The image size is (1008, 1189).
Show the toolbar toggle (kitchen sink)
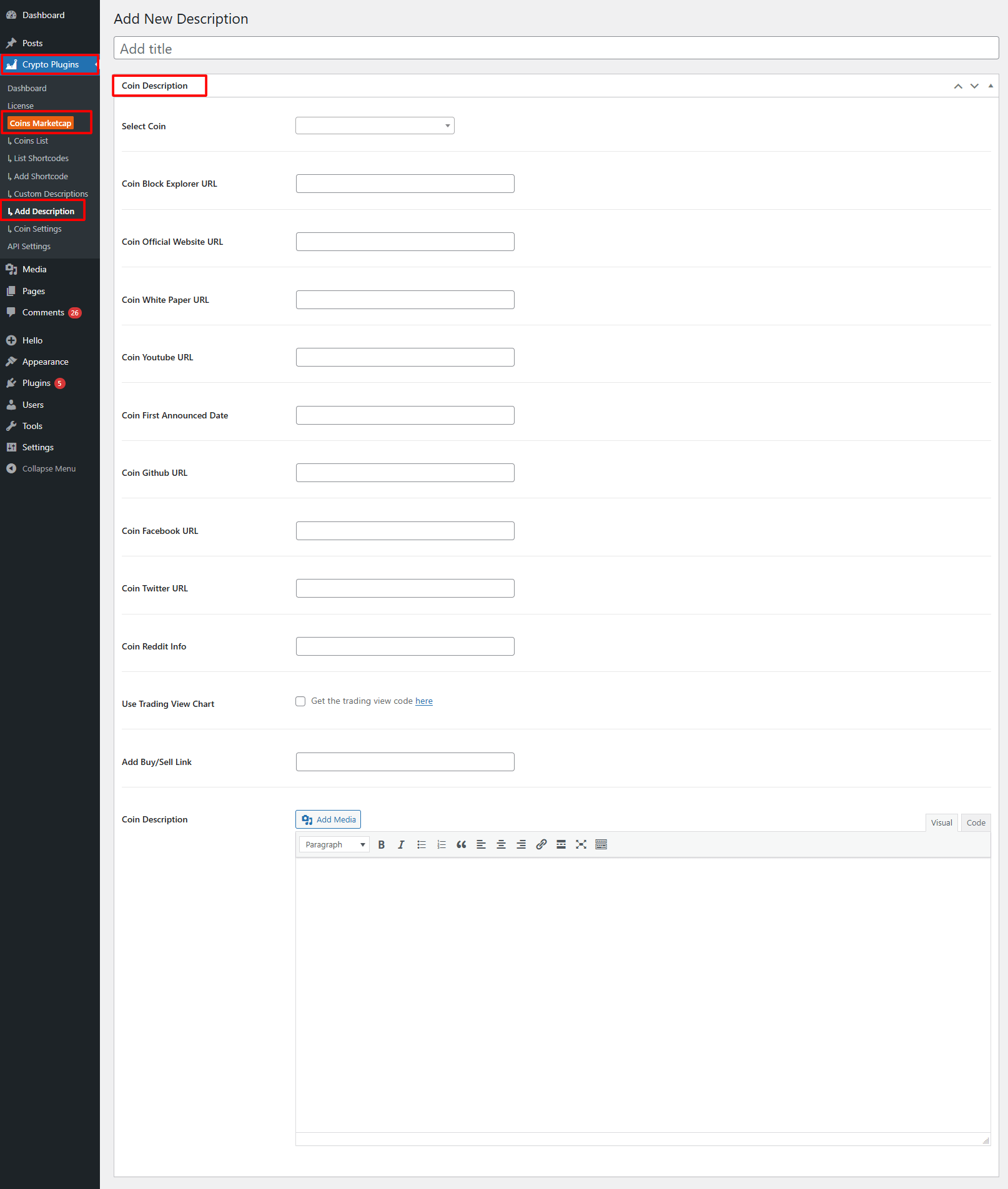click(x=601, y=844)
